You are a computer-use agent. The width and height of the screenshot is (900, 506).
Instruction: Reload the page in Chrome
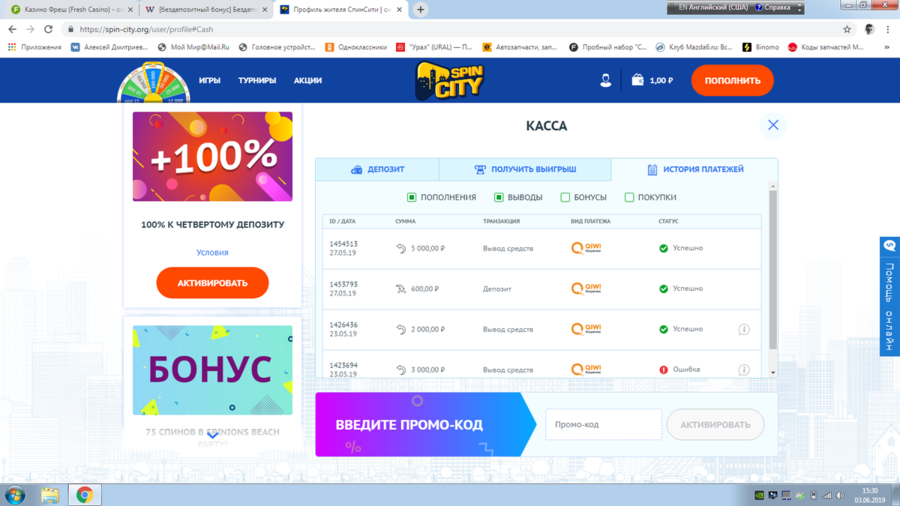coord(48,29)
